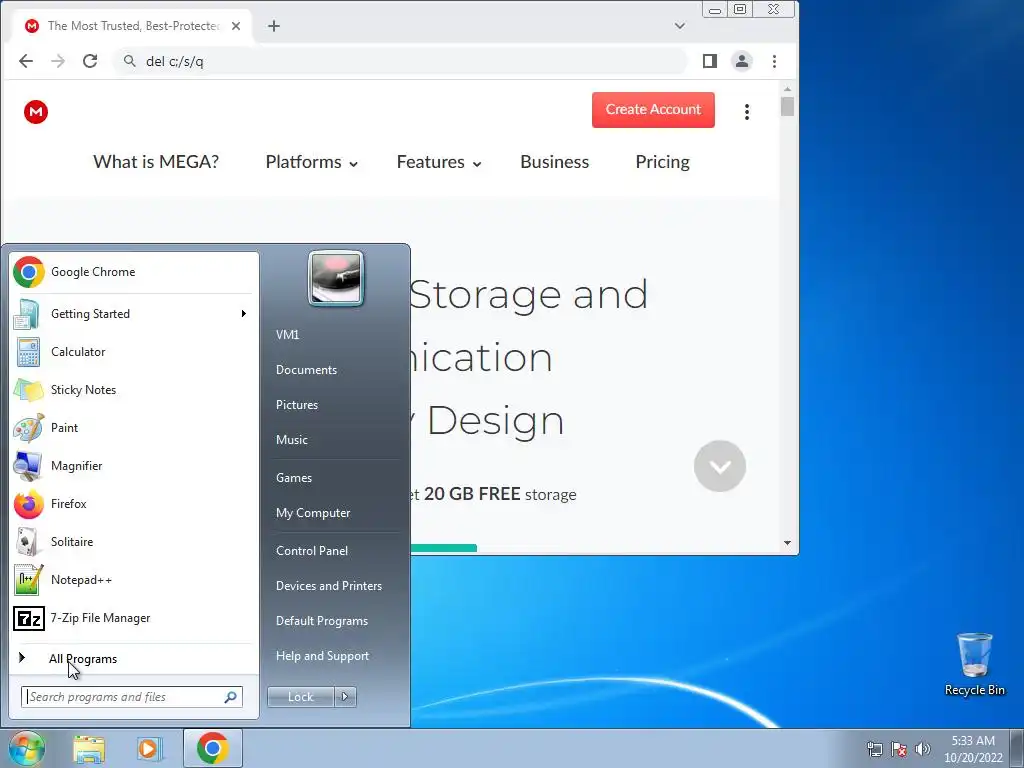This screenshot has height=768, width=1024.
Task: Click the user account picture in Start menu
Action: tap(336, 278)
